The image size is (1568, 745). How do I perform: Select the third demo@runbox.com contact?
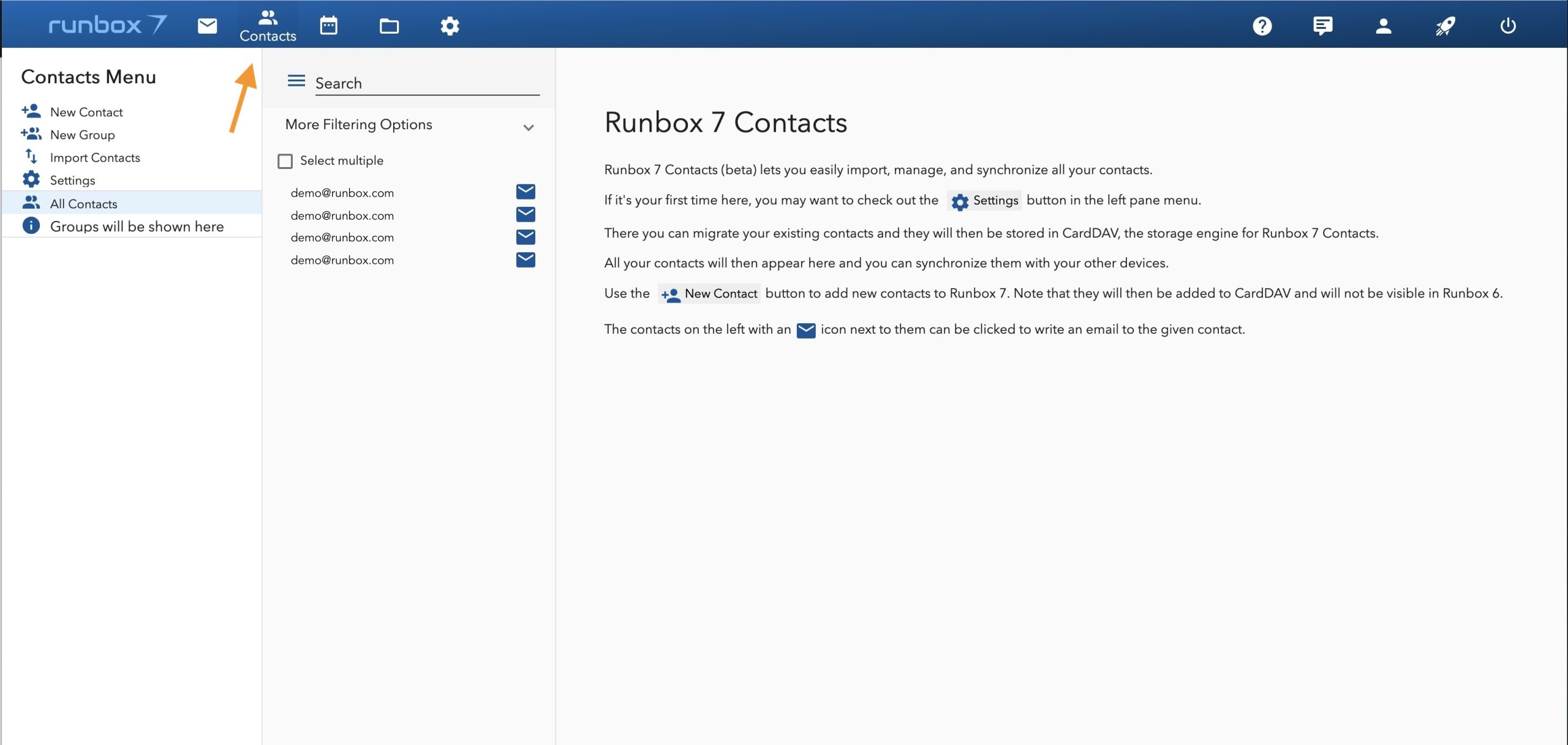342,238
